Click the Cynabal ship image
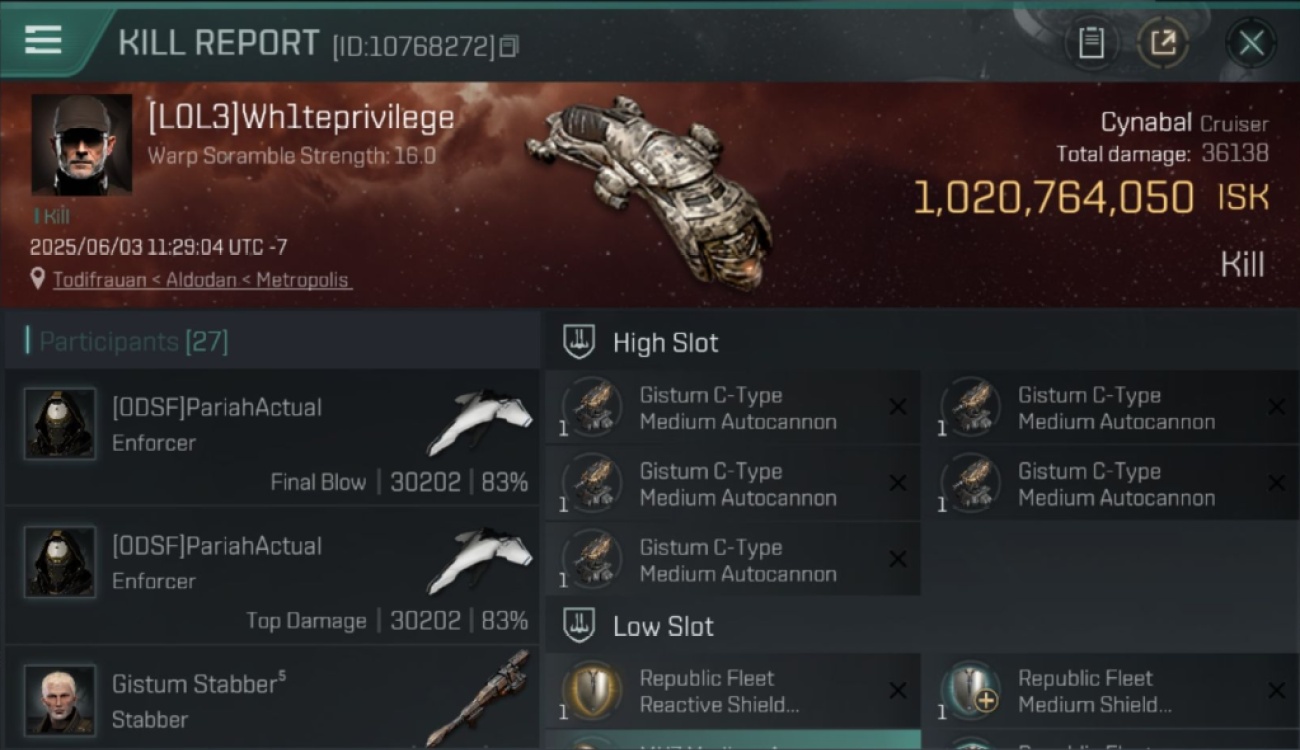The image size is (1300, 750). click(650, 188)
